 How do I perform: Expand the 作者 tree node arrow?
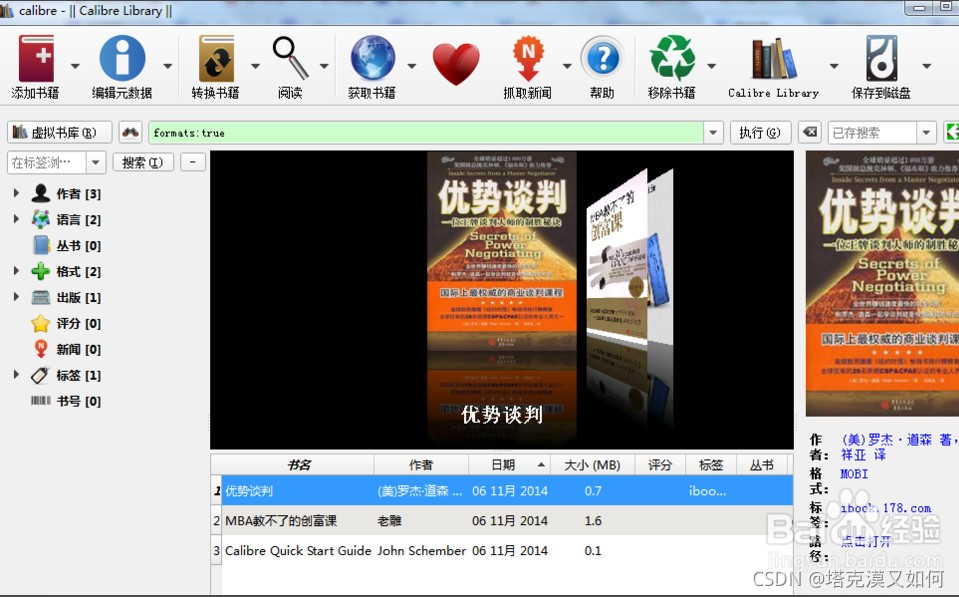tap(17, 193)
